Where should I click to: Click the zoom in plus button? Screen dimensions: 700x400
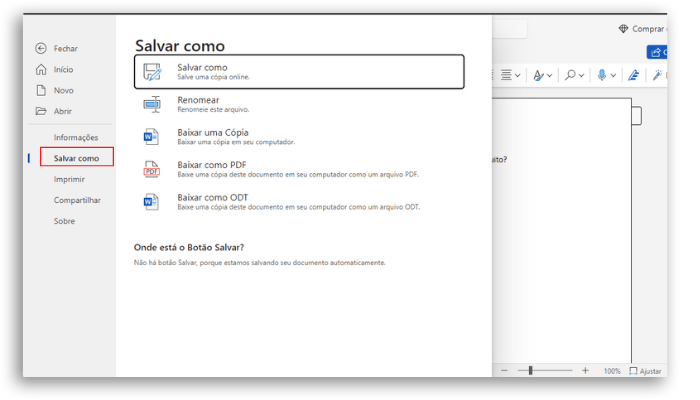585,371
